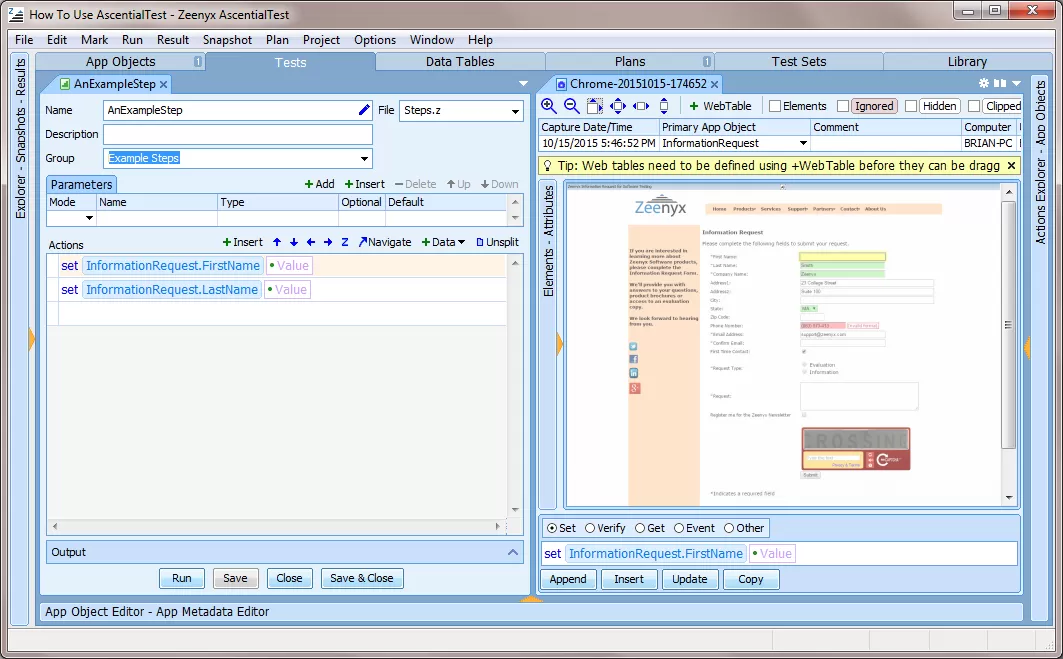Open the Data dropdown in Actions toolbar
Screen dimensions: 1063x659
pyautogui.click(x=443, y=242)
